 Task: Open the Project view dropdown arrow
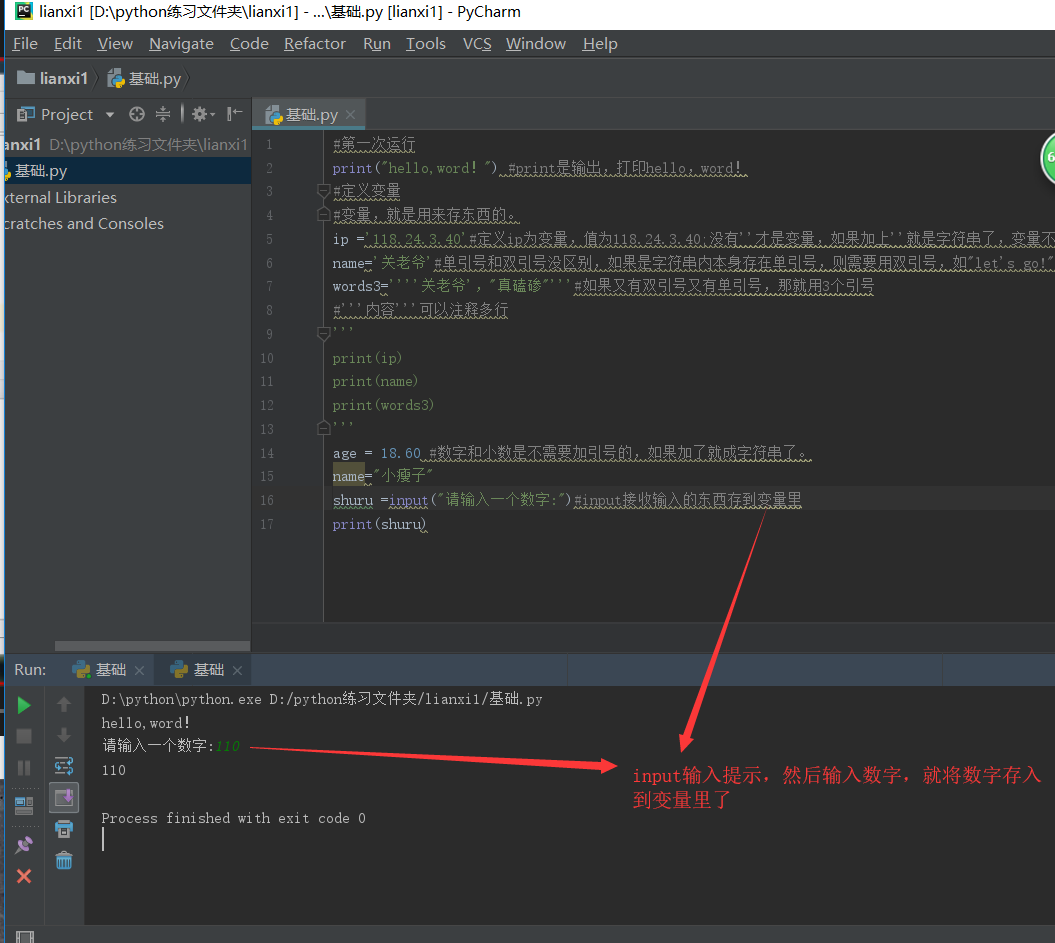coord(110,115)
